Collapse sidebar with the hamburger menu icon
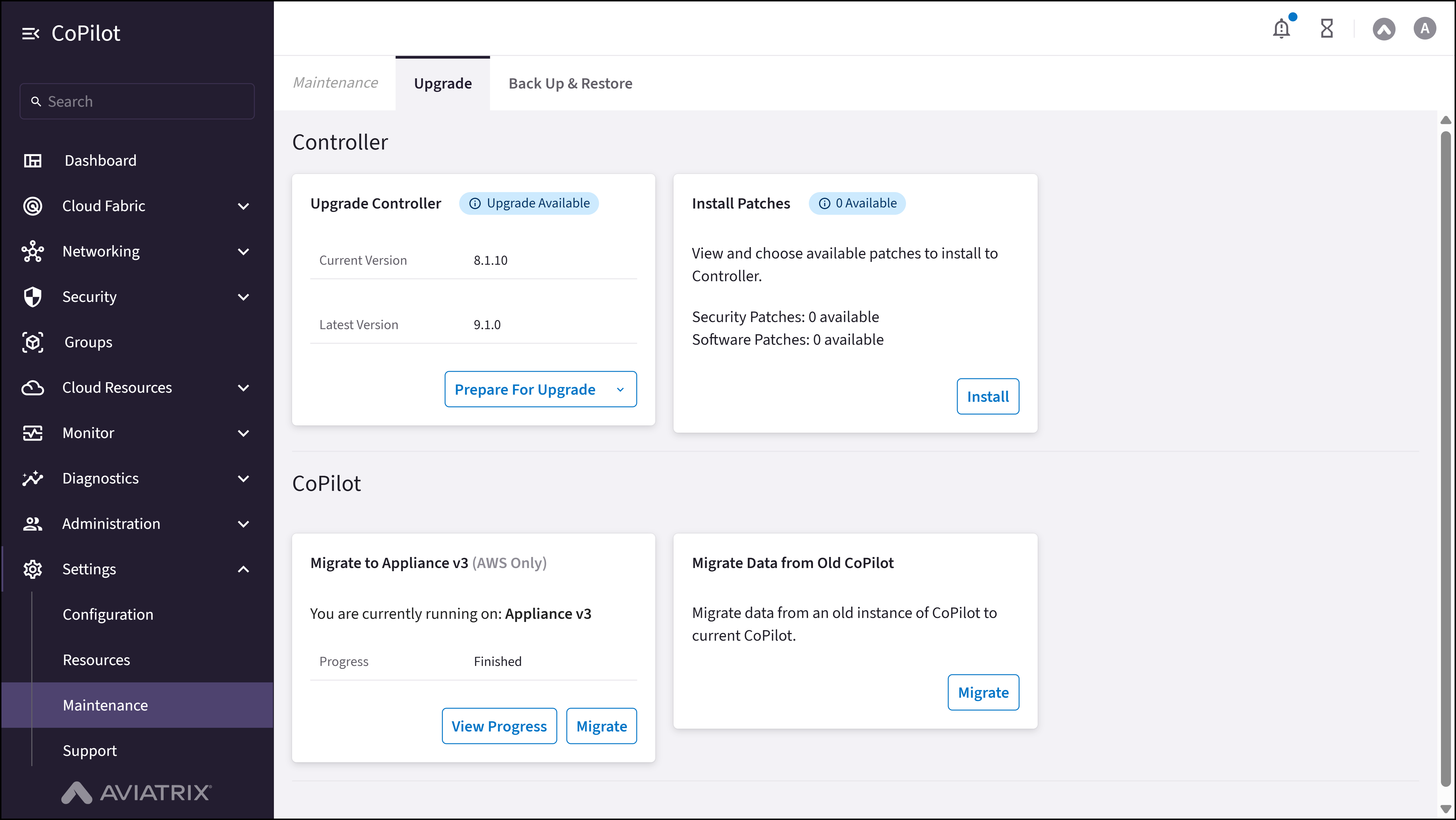 coord(31,34)
